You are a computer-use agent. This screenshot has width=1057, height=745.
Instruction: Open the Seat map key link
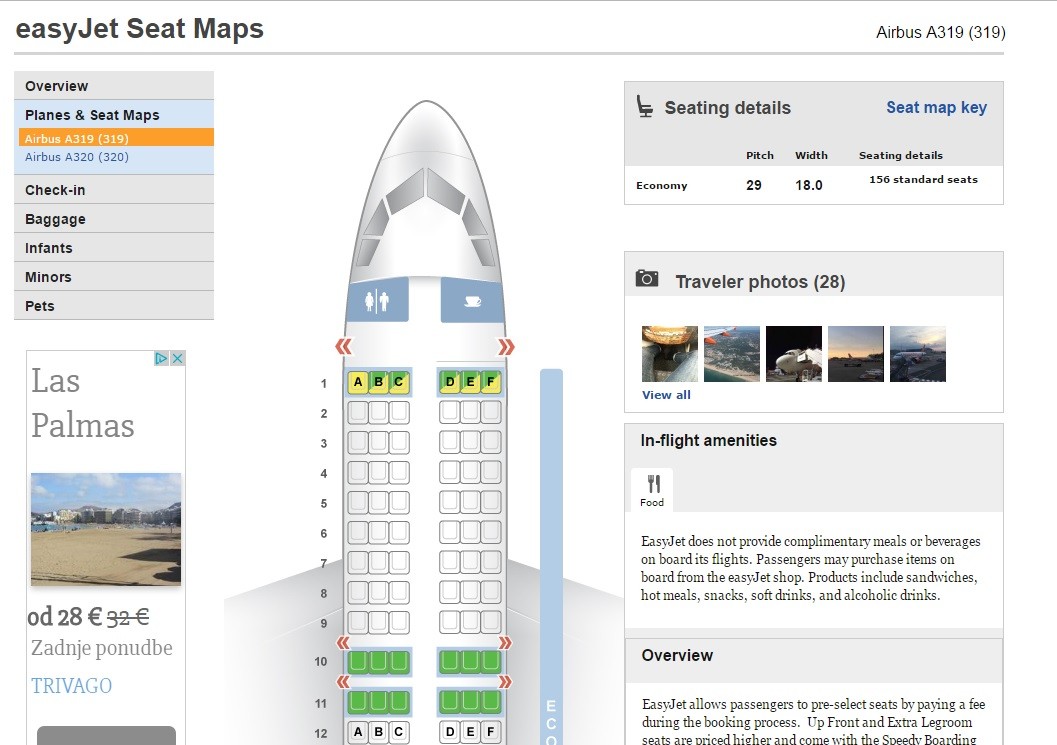point(936,107)
